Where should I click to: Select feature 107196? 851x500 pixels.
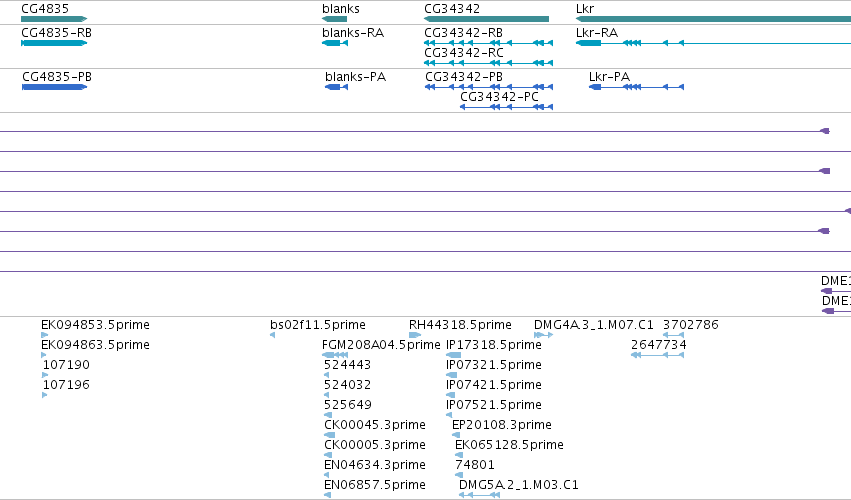click(x=66, y=385)
